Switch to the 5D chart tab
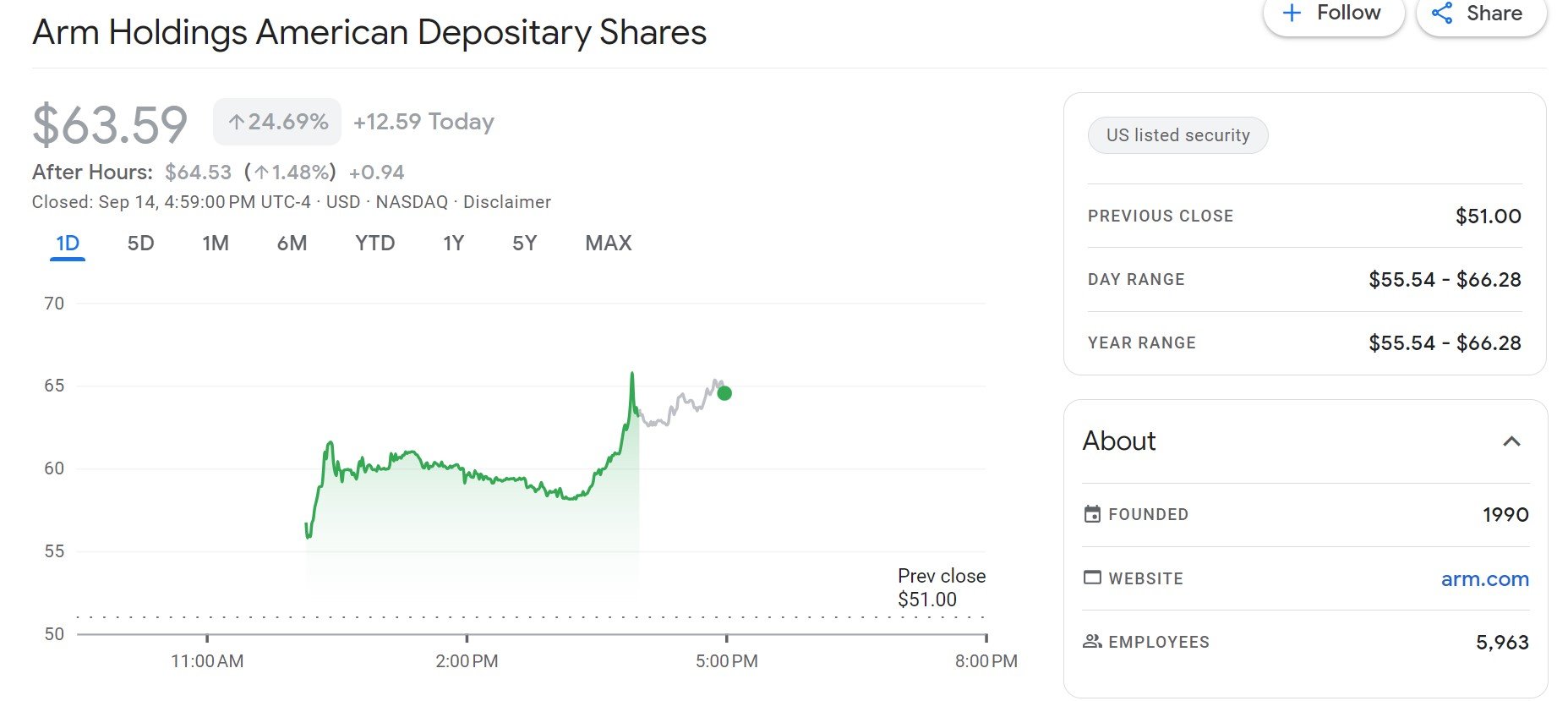Viewport: 1568px width, 701px height. pos(140,243)
